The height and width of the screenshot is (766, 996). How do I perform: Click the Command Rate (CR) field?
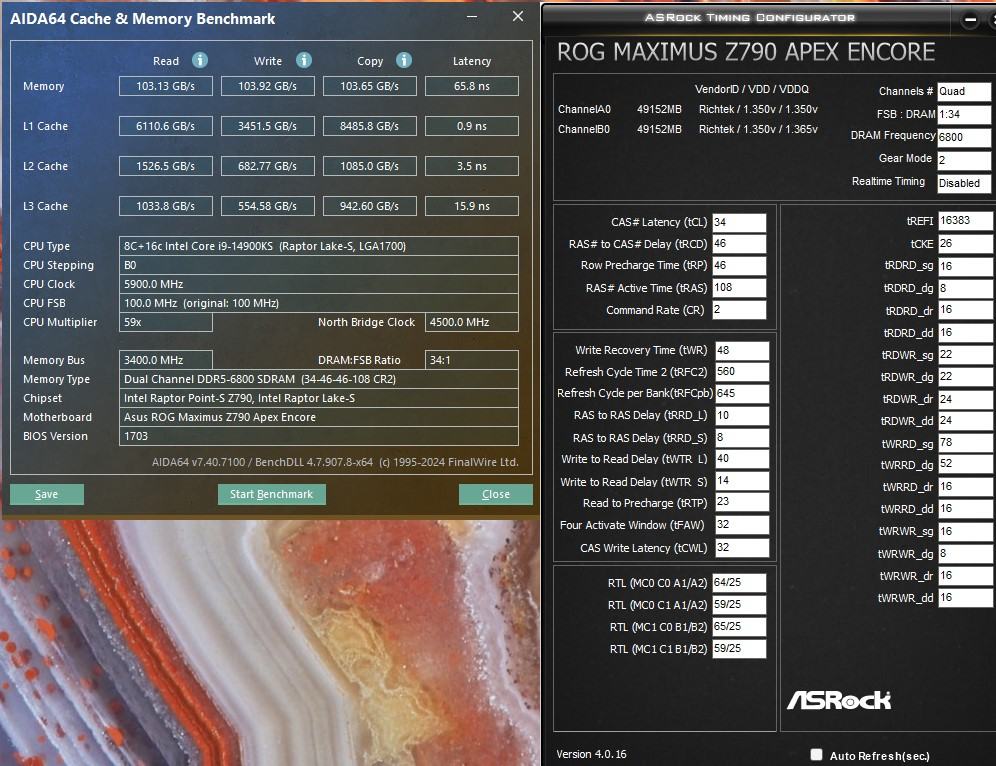(739, 309)
